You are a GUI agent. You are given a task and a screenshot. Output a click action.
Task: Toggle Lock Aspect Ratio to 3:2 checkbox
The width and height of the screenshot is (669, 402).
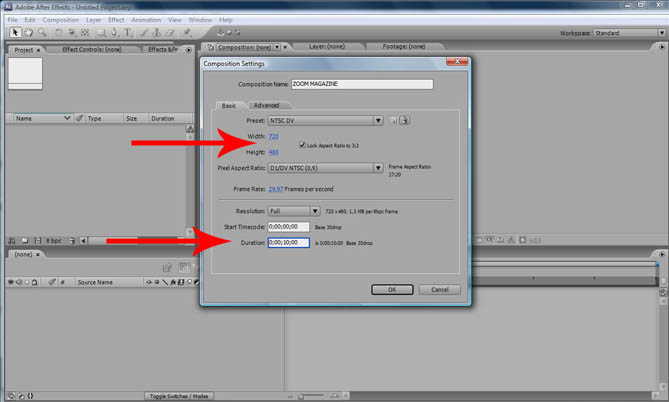(x=302, y=145)
